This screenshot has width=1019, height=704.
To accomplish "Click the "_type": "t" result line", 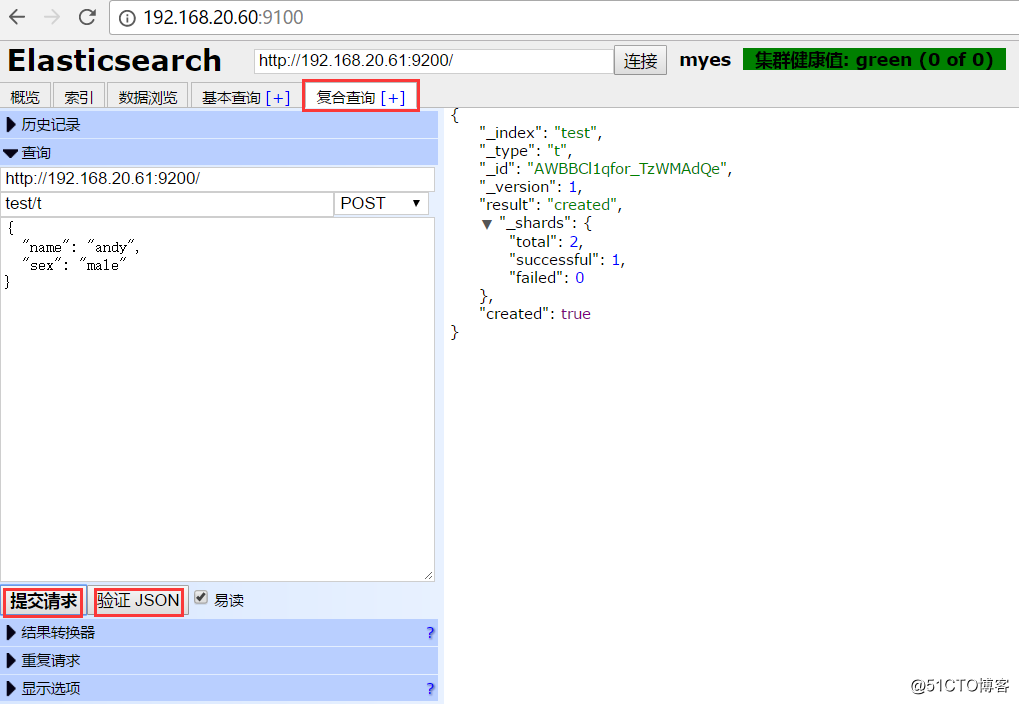I will (525, 151).
